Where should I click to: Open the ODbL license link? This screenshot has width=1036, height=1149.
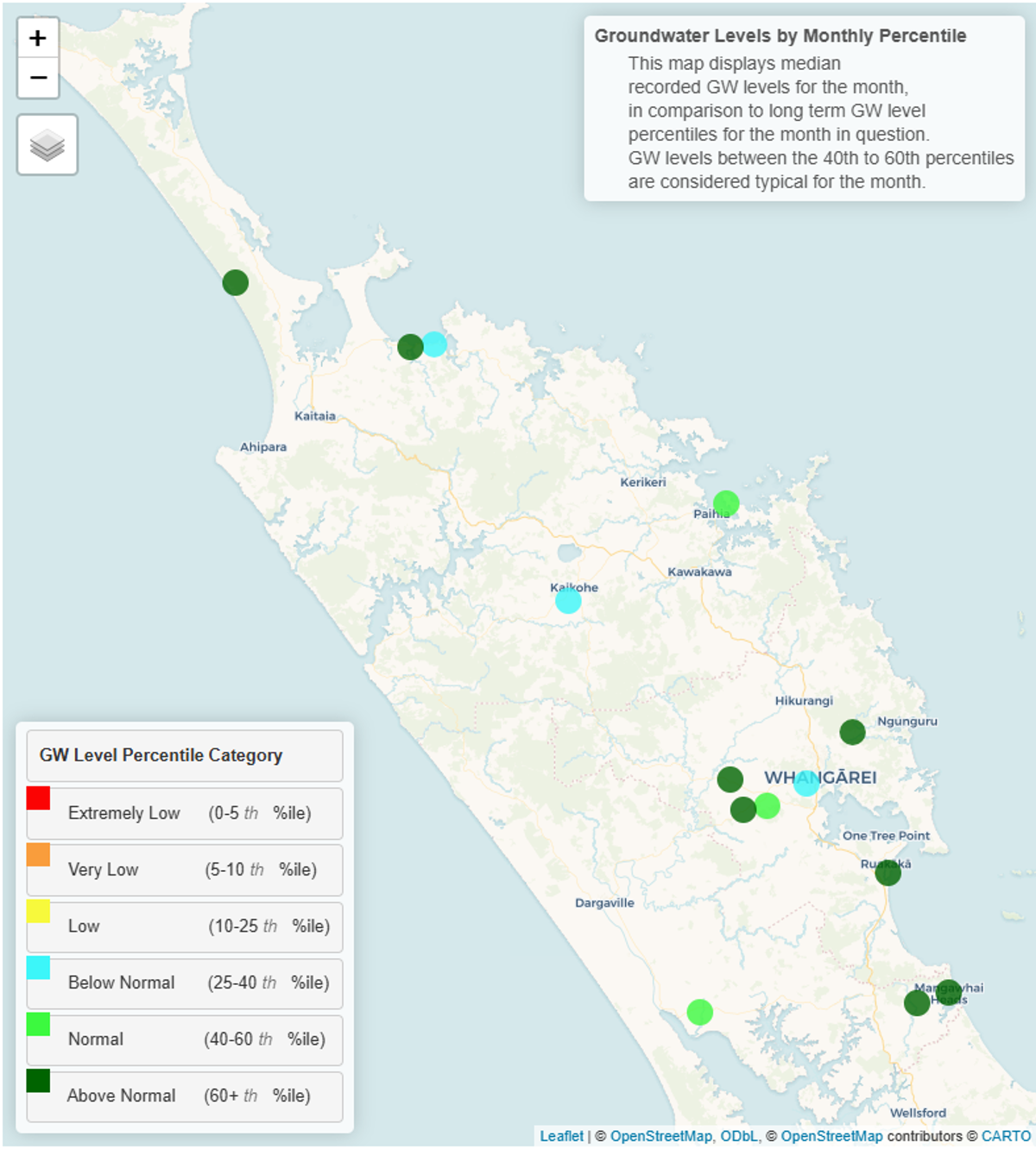(x=739, y=1136)
